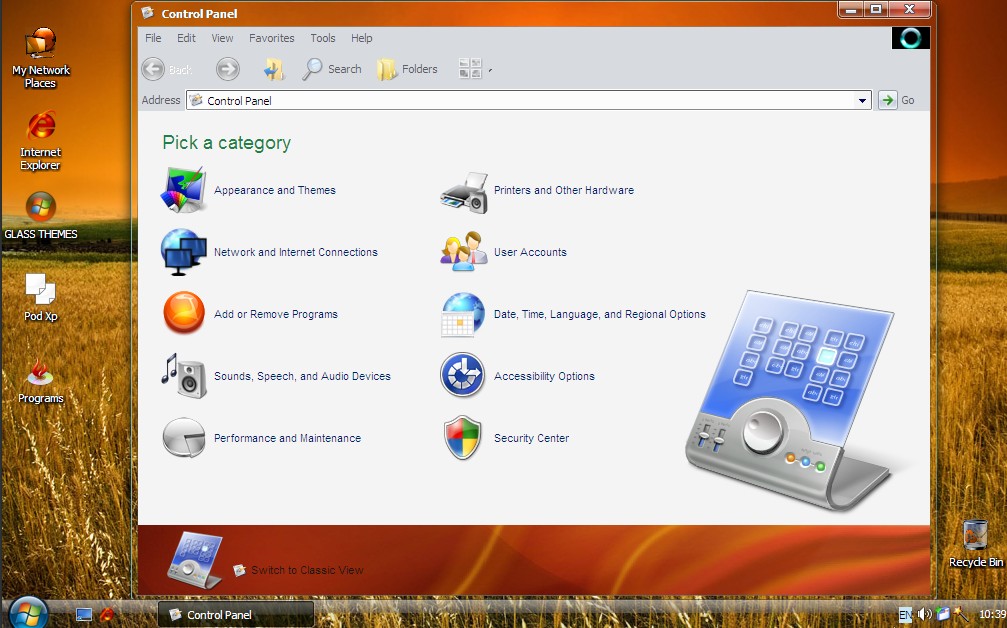Click the Accessibility Options blue icon
The image size is (1007, 628).
(x=462, y=375)
